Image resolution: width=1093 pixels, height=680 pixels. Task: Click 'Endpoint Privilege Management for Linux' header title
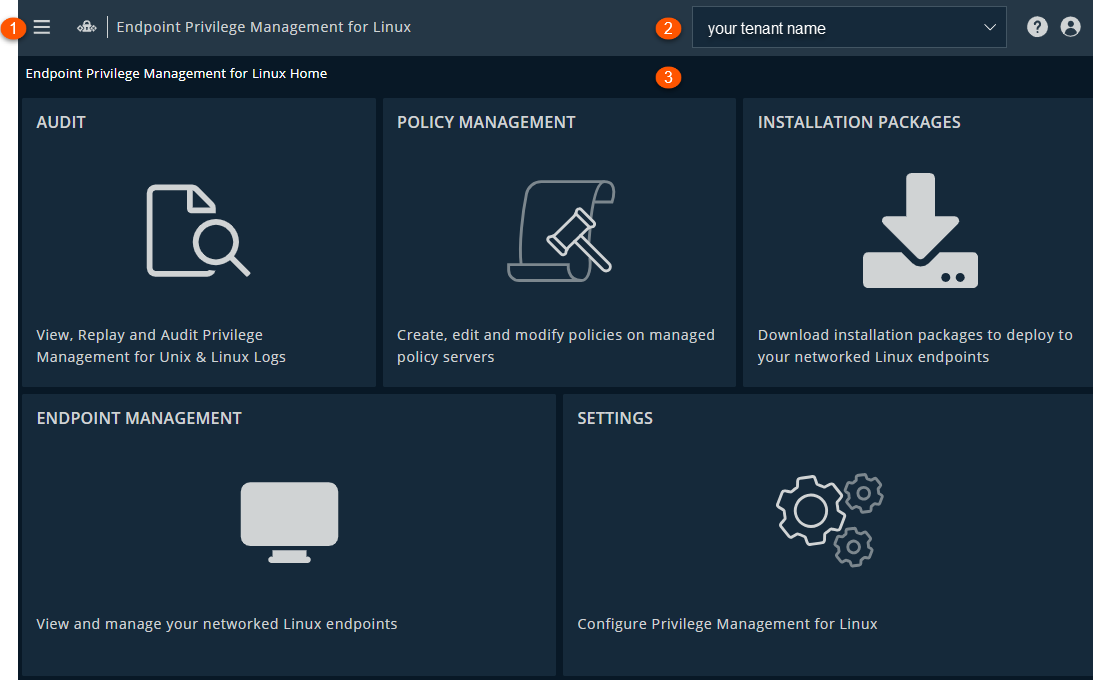263,27
